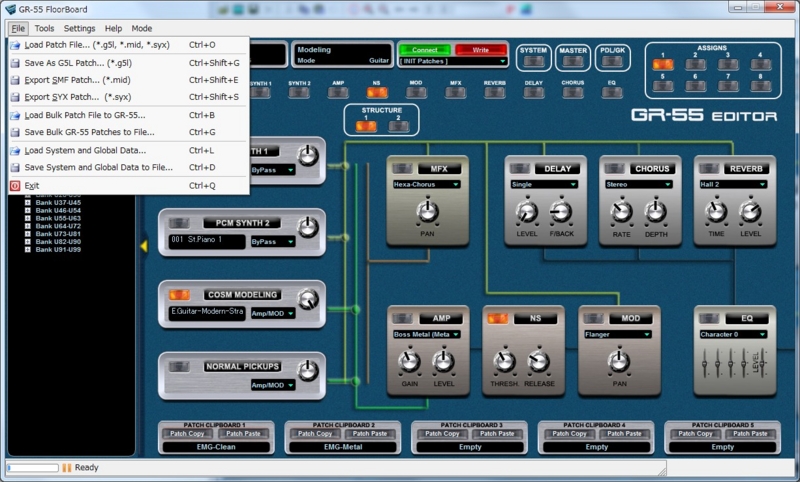Click the Exit power icon in File menu
This screenshot has width=800, height=482.
[14, 186]
